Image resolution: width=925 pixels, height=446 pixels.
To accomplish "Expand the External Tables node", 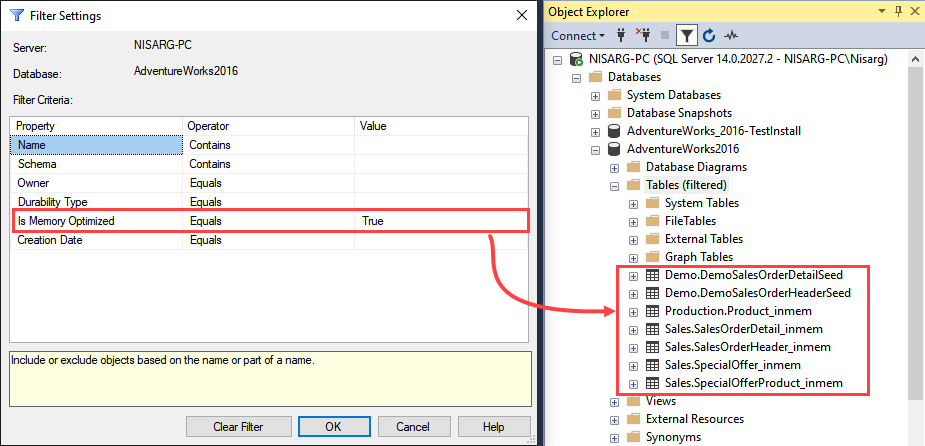I will click(633, 240).
